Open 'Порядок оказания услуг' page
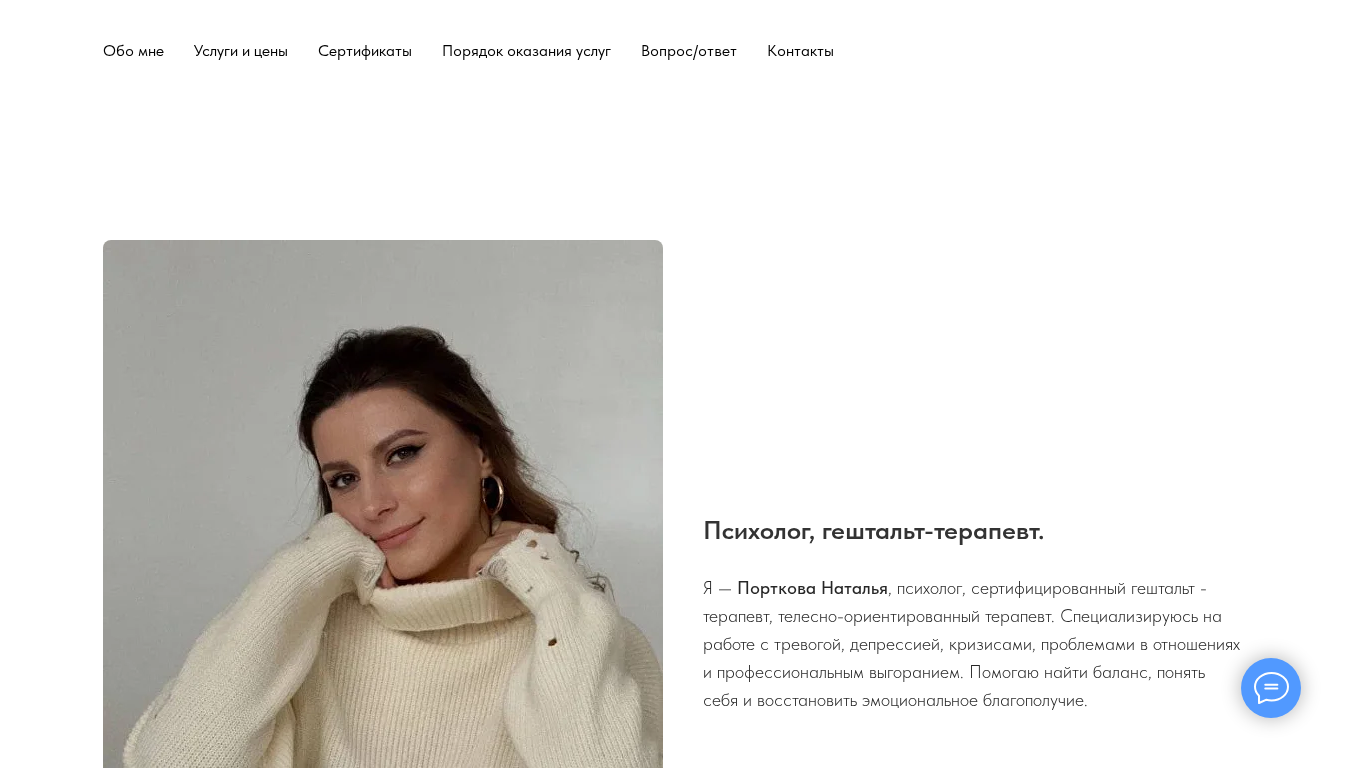Screen dimensions: 1366x768 [x=526, y=51]
